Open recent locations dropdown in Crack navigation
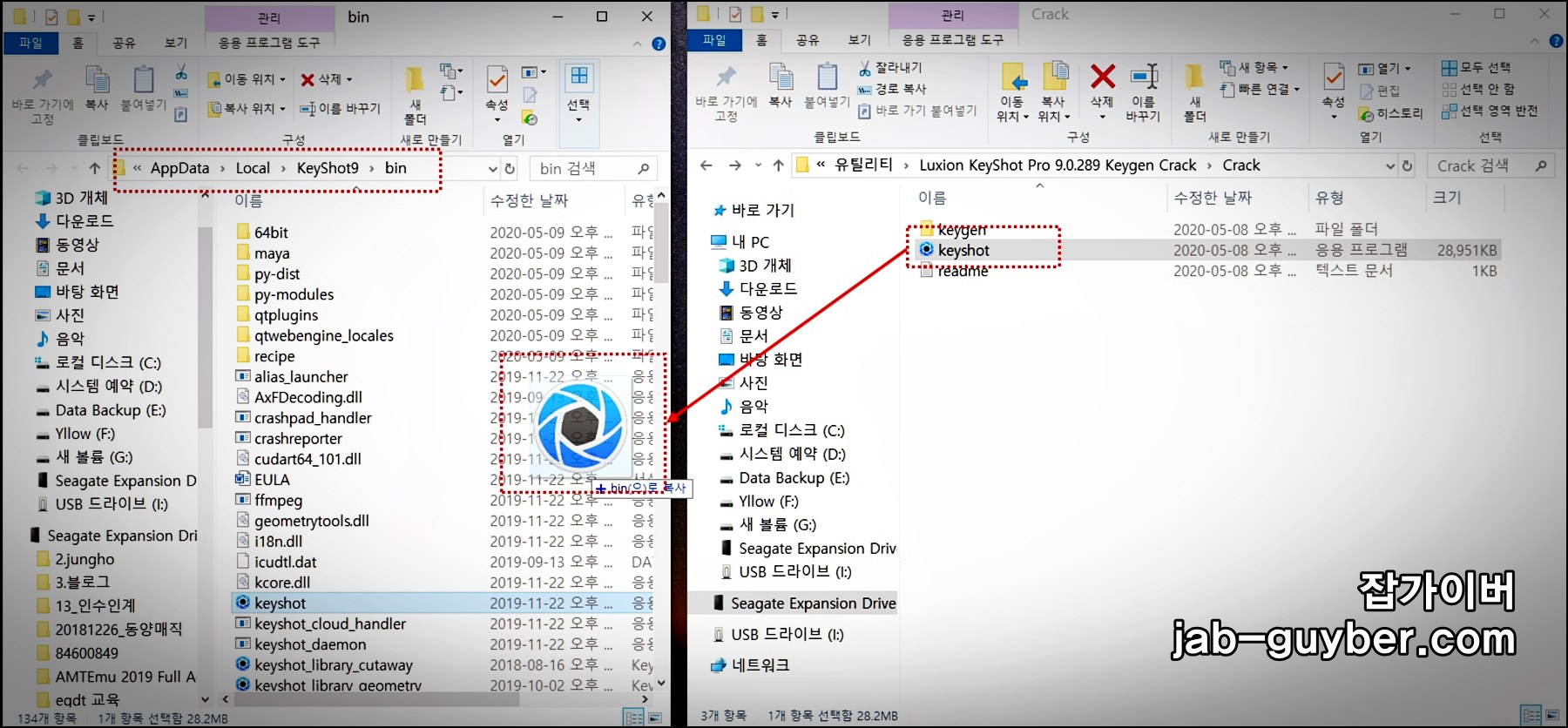This screenshot has width=1568, height=728. pyautogui.click(x=758, y=165)
